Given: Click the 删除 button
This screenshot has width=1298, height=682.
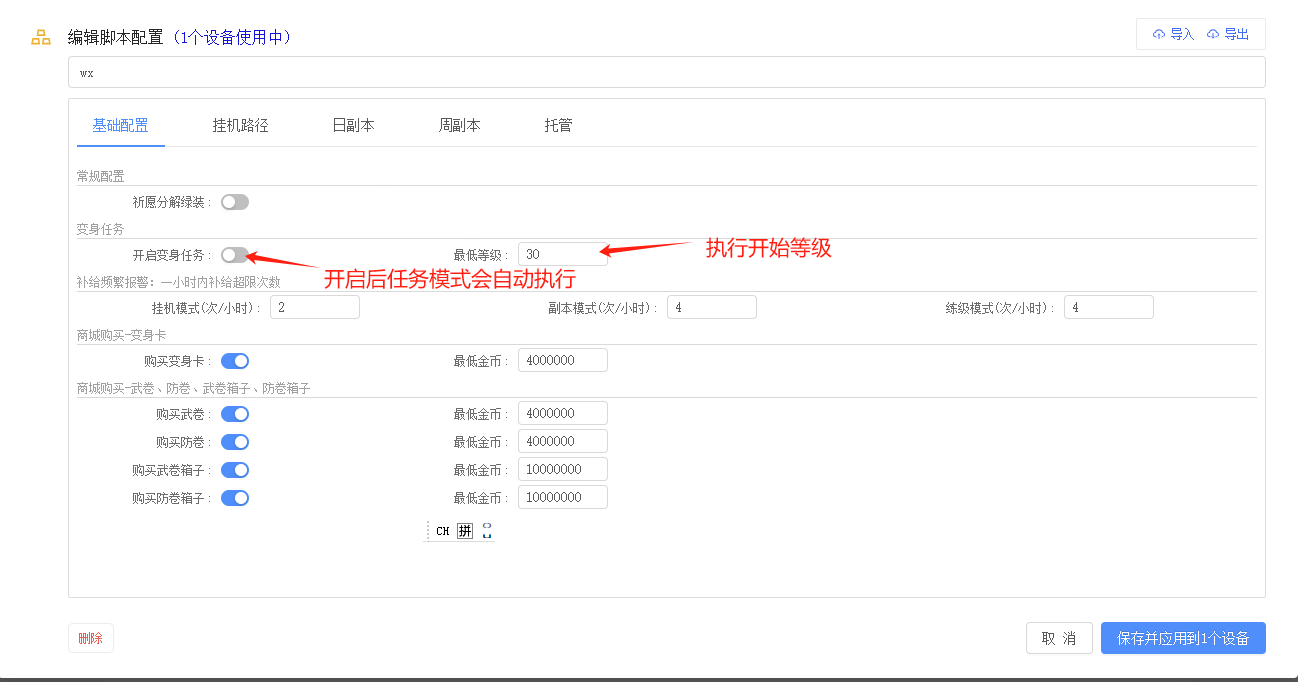Looking at the screenshot, I should (91, 638).
